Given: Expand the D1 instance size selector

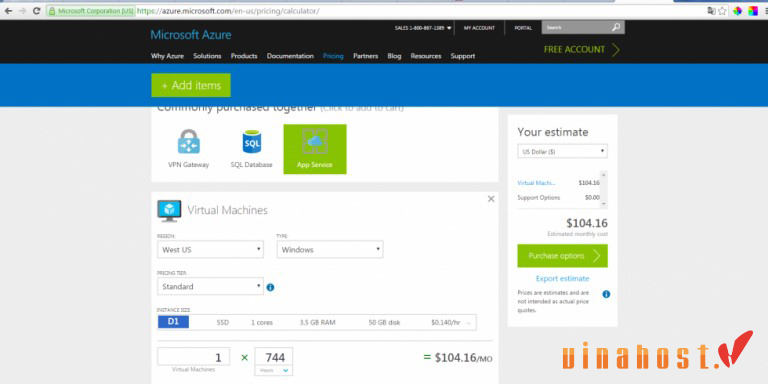Looking at the screenshot, I should (x=316, y=322).
